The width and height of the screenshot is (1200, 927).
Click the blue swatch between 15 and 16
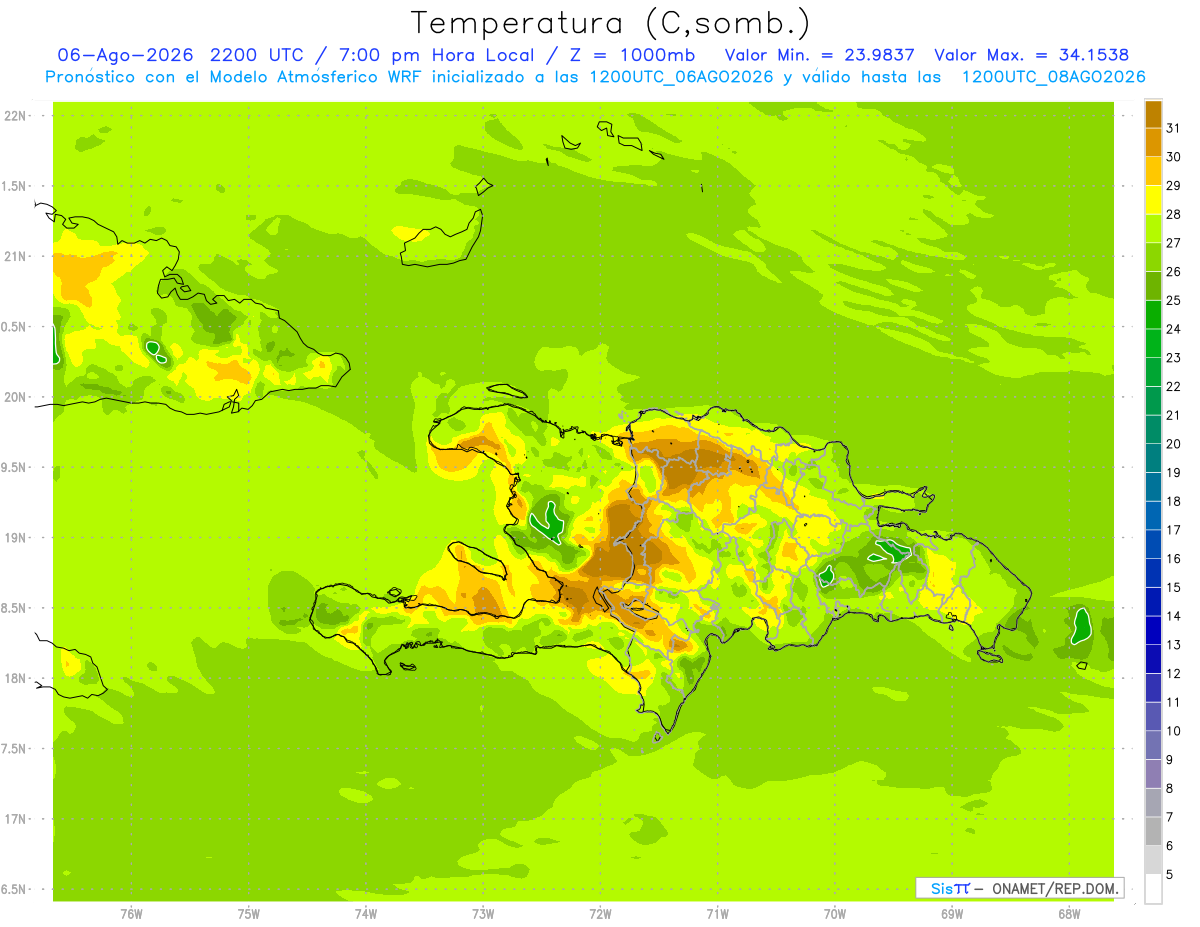pos(1153,573)
